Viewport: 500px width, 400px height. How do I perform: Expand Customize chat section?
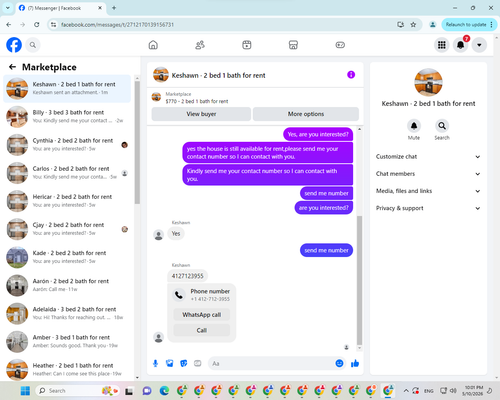pos(428,157)
